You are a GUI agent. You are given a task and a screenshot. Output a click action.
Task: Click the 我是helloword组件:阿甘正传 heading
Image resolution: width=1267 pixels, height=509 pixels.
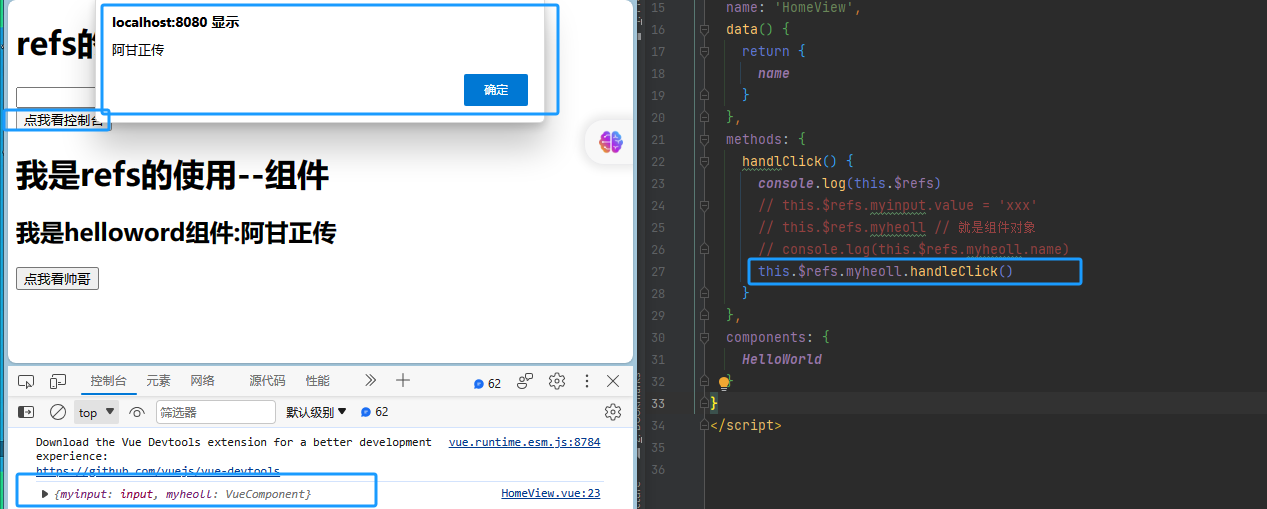point(176,233)
